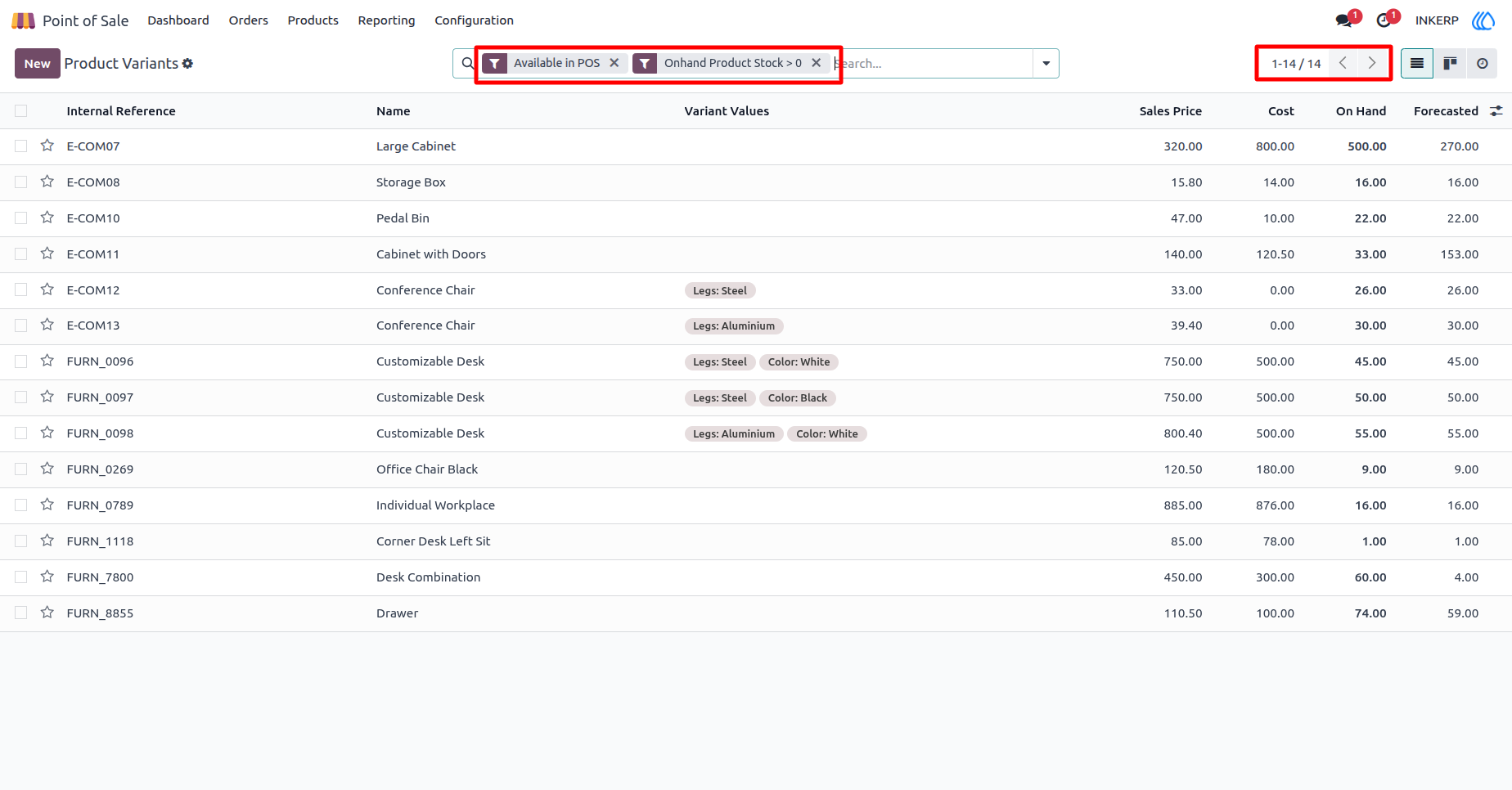The image size is (1512, 790).
Task: Check the FURN_1118 row checkbox
Action: click(21, 541)
